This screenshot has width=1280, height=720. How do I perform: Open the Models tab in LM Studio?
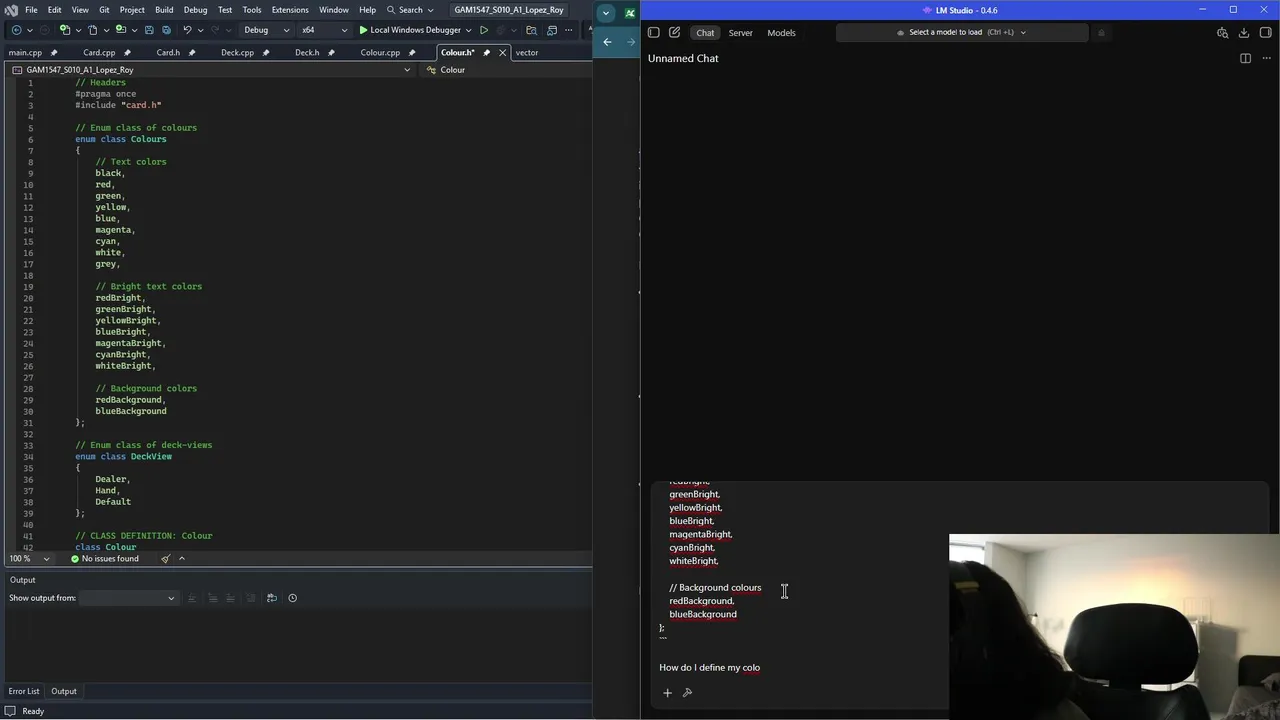click(781, 32)
